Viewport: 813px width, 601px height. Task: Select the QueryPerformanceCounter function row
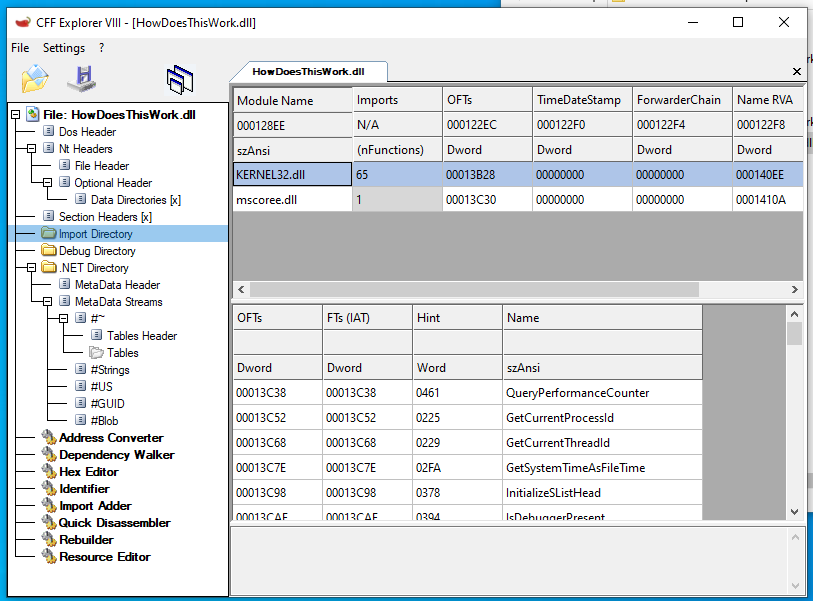pyautogui.click(x=468, y=393)
